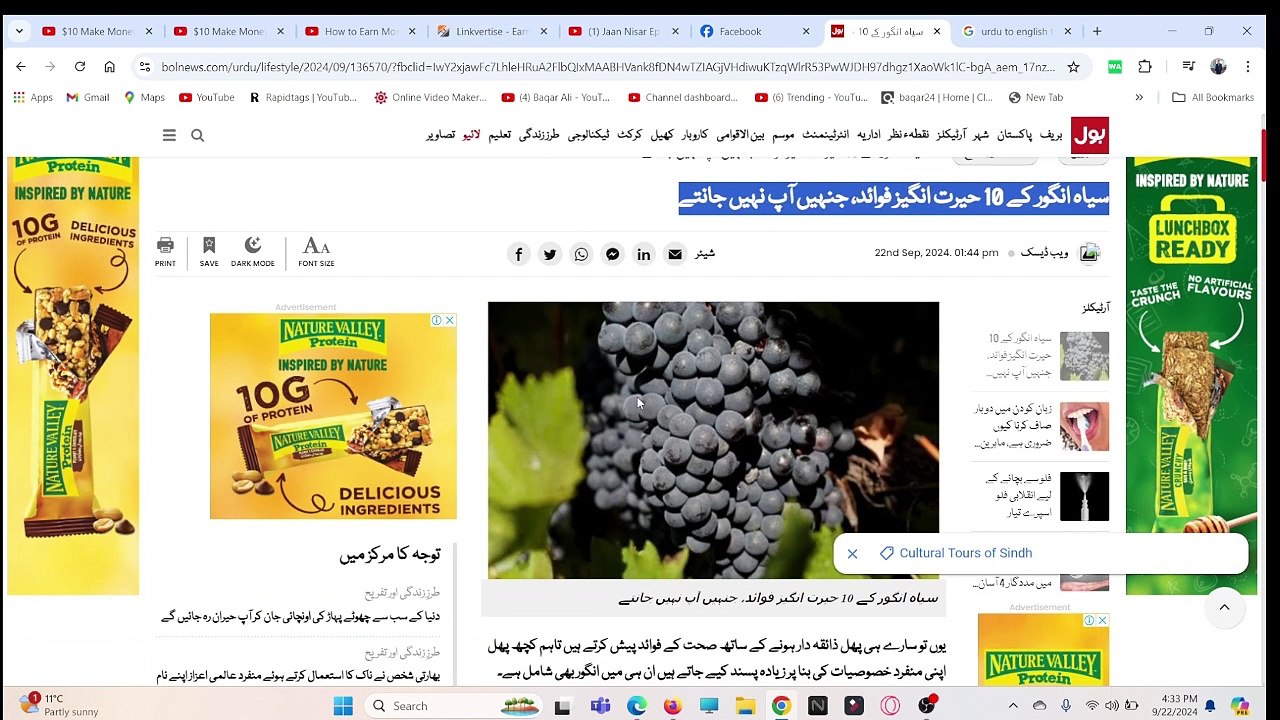Viewport: 1280px width, 720px height.
Task: Go back using the browser back arrow
Action: click(x=21, y=67)
